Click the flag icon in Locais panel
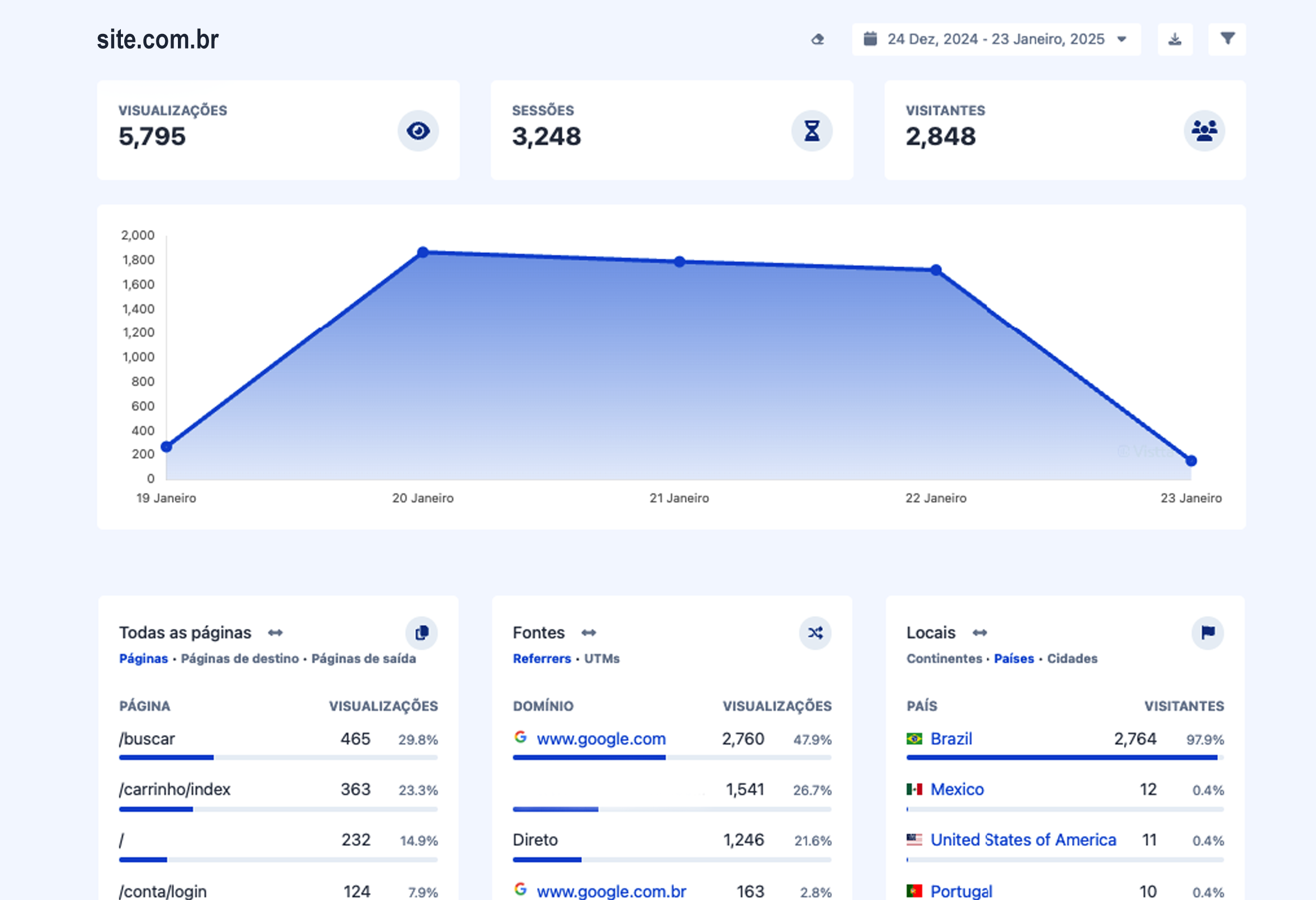The image size is (1316, 900). (x=1208, y=632)
